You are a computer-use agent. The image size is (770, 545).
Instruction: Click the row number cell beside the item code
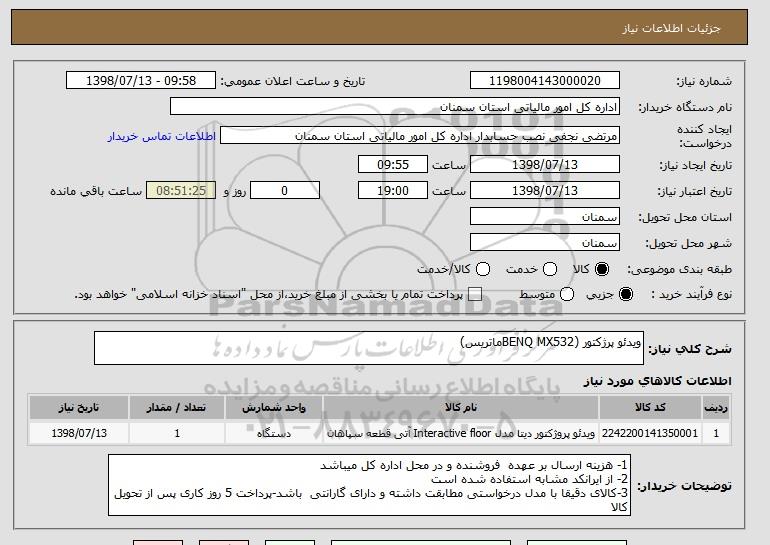click(x=716, y=433)
